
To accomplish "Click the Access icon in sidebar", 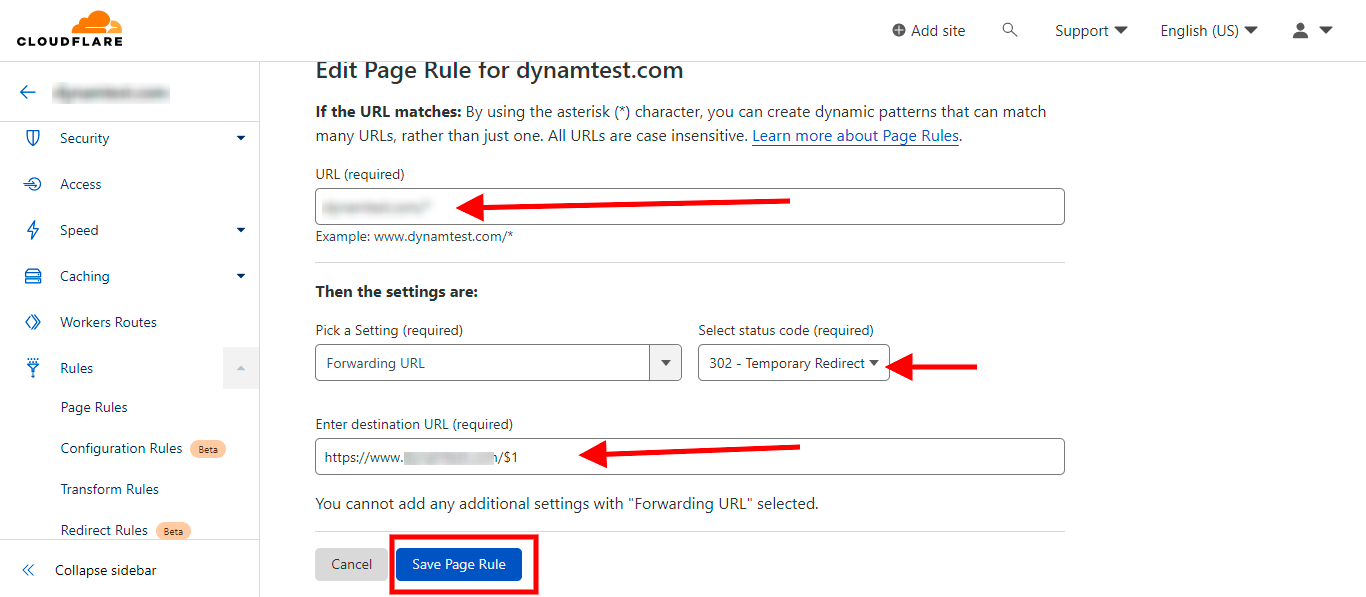I will 33,184.
